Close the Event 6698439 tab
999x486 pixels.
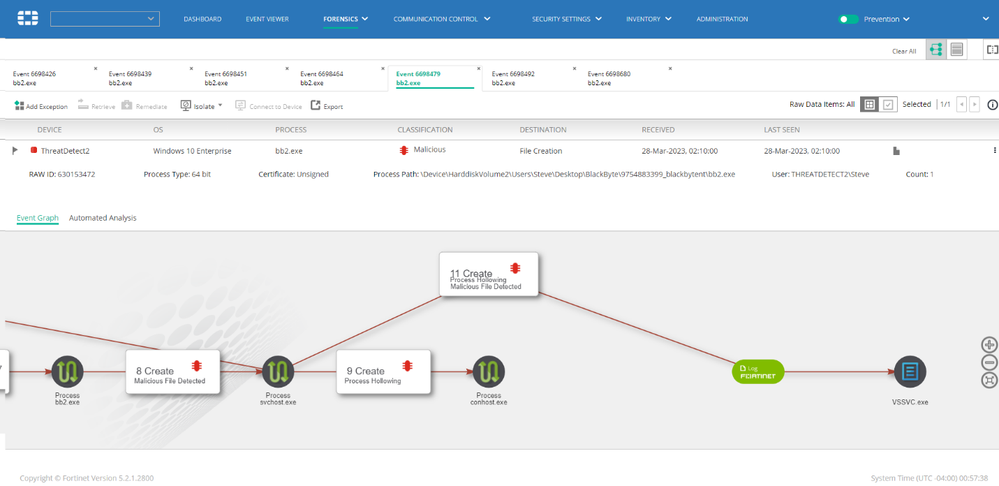(x=191, y=68)
